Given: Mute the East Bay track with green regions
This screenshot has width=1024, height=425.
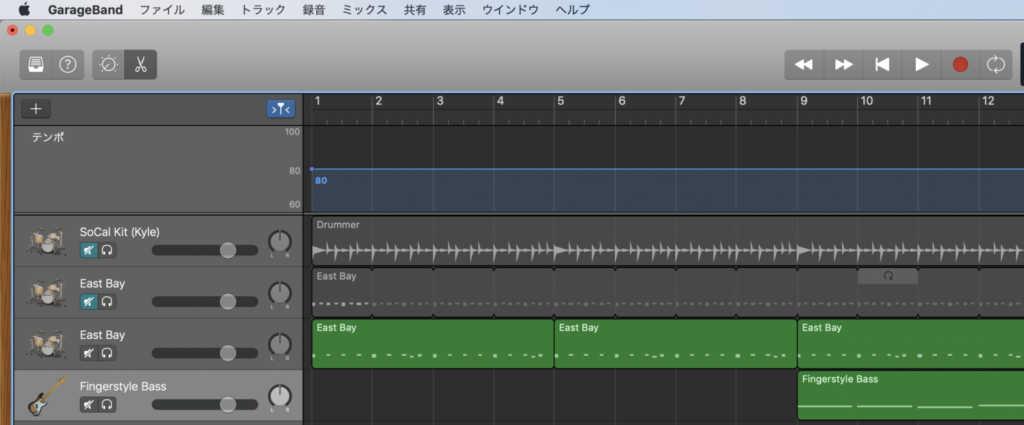Looking at the screenshot, I should [89, 353].
